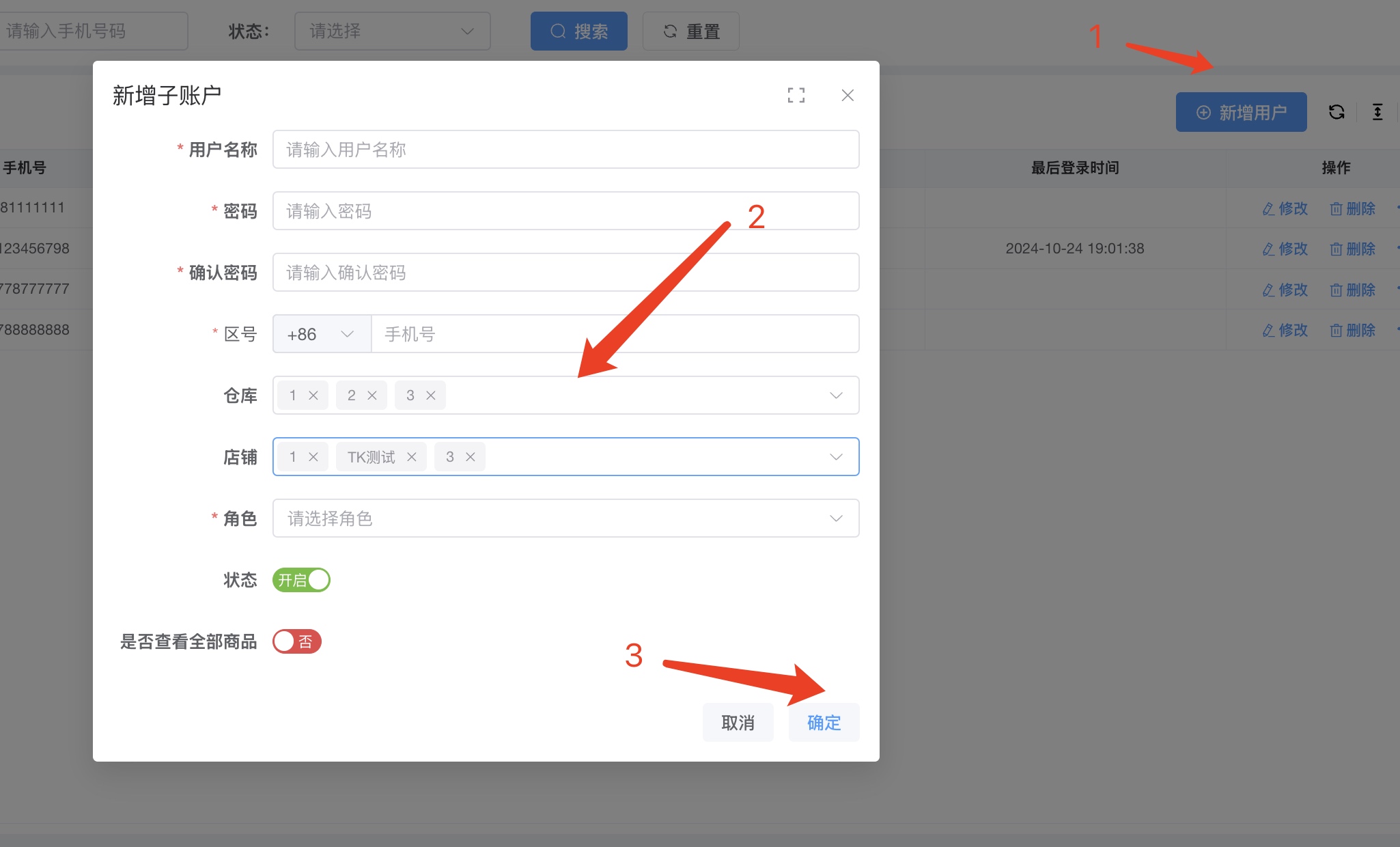This screenshot has height=847, width=1400.
Task: Open the 状态 filter dropdown in background page
Action: tap(392, 31)
